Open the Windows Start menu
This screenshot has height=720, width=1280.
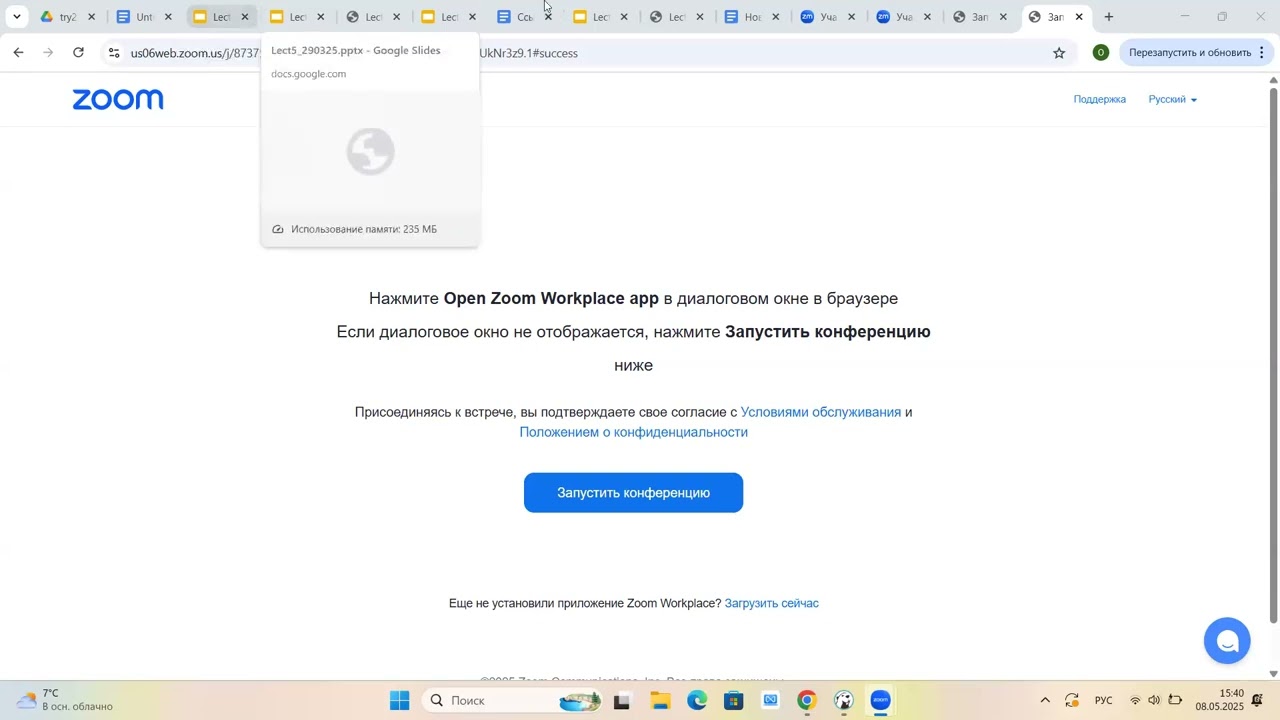[x=399, y=701]
